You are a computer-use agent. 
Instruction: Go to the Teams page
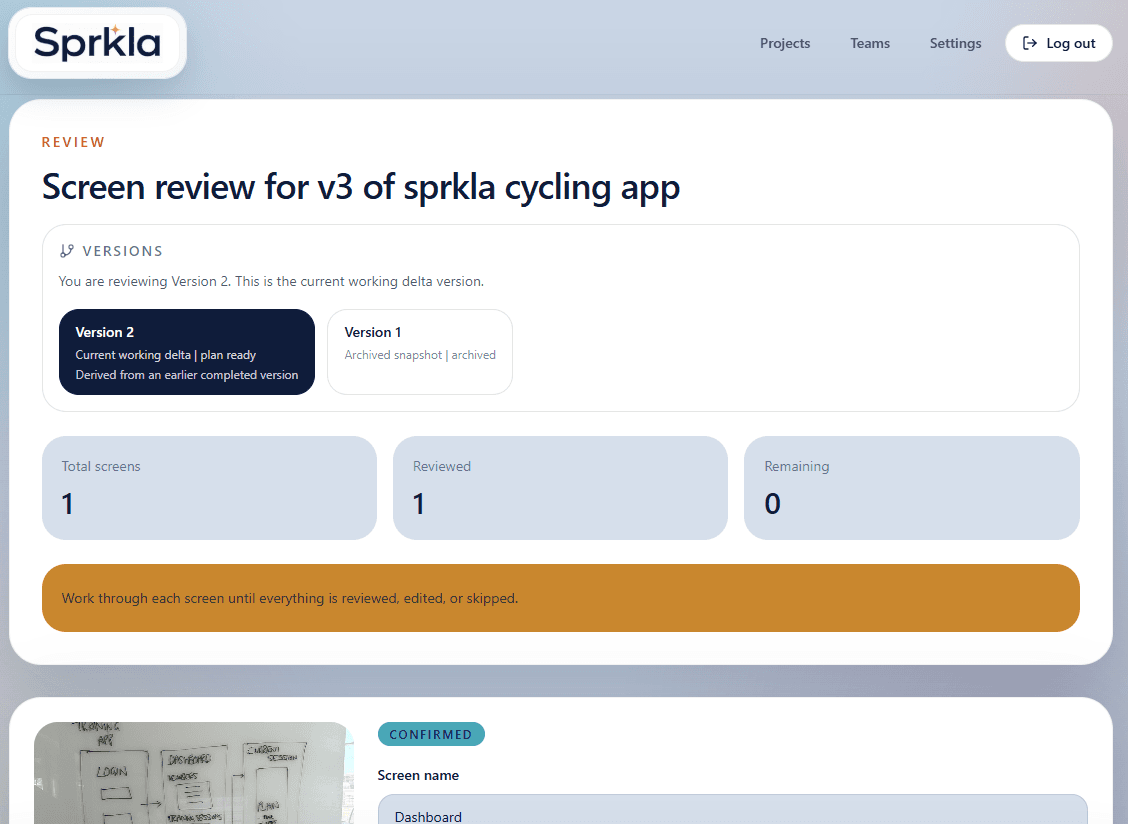pyautogui.click(x=870, y=43)
